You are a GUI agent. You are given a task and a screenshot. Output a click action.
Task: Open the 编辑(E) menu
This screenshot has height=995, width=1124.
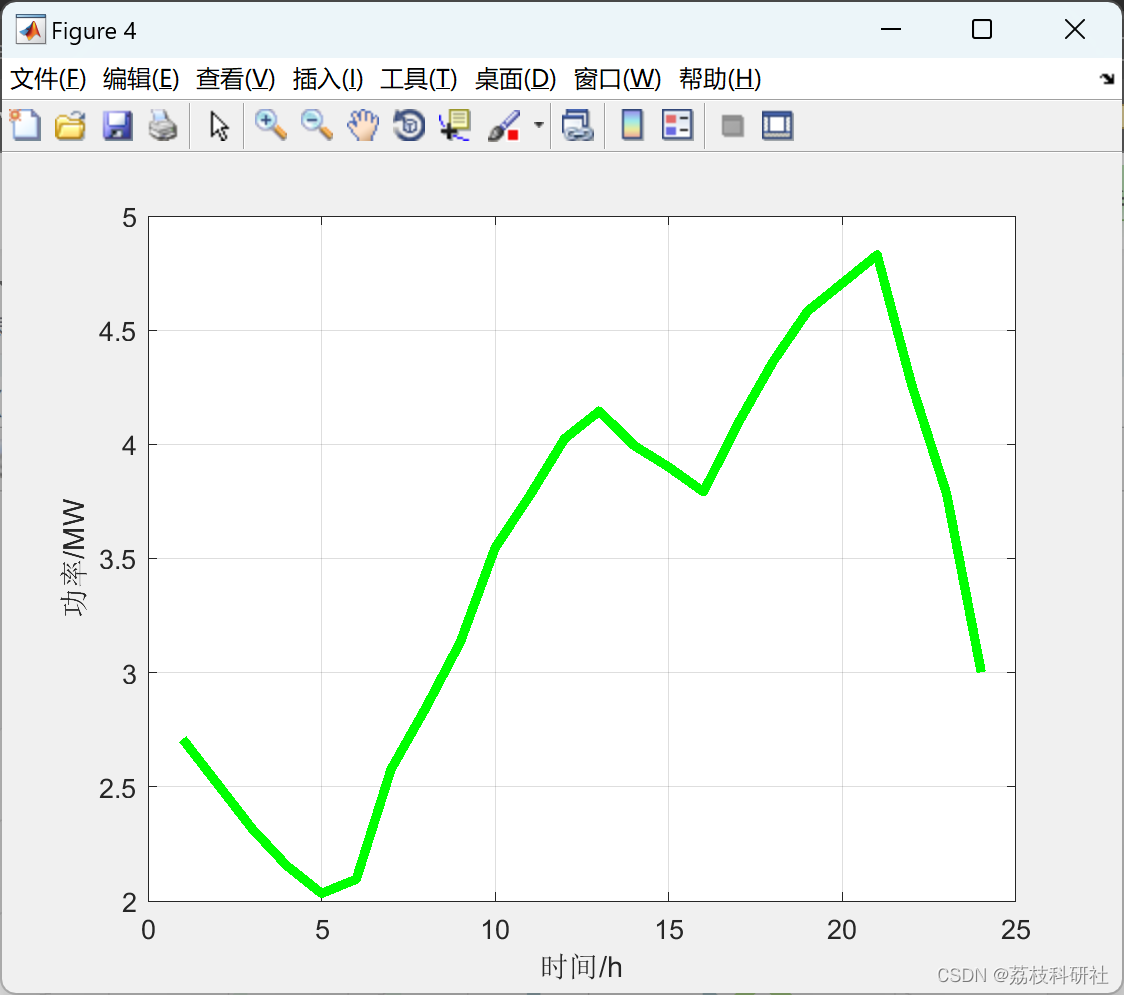[x=141, y=79]
